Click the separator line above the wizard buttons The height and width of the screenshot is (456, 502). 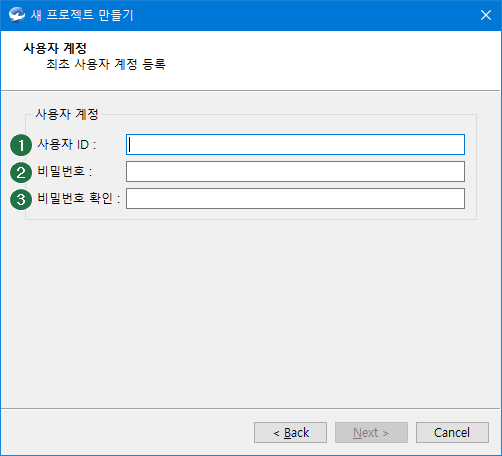(x=251, y=408)
